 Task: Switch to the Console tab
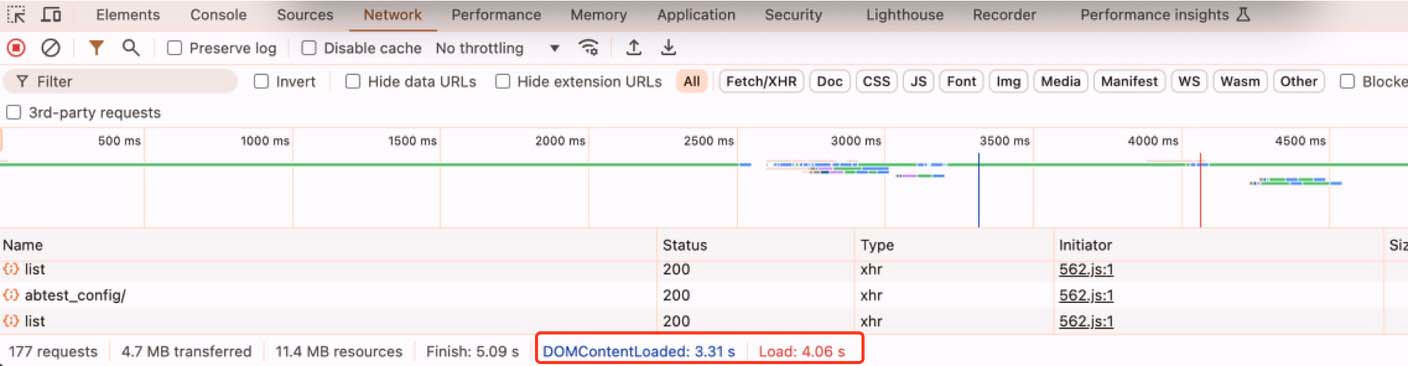(218, 15)
